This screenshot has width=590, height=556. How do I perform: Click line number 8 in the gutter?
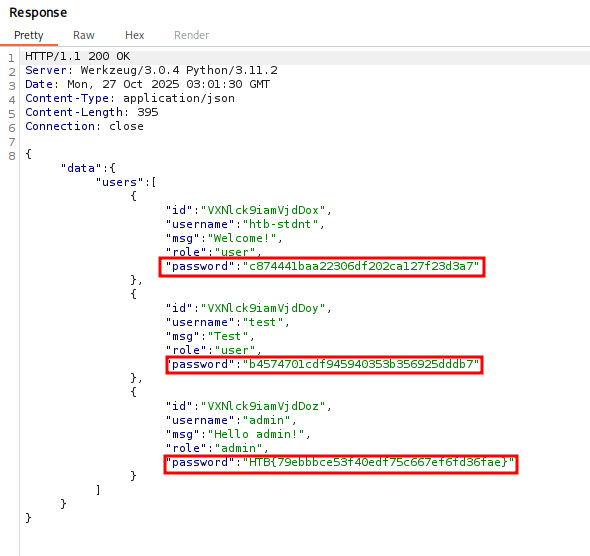click(12, 156)
